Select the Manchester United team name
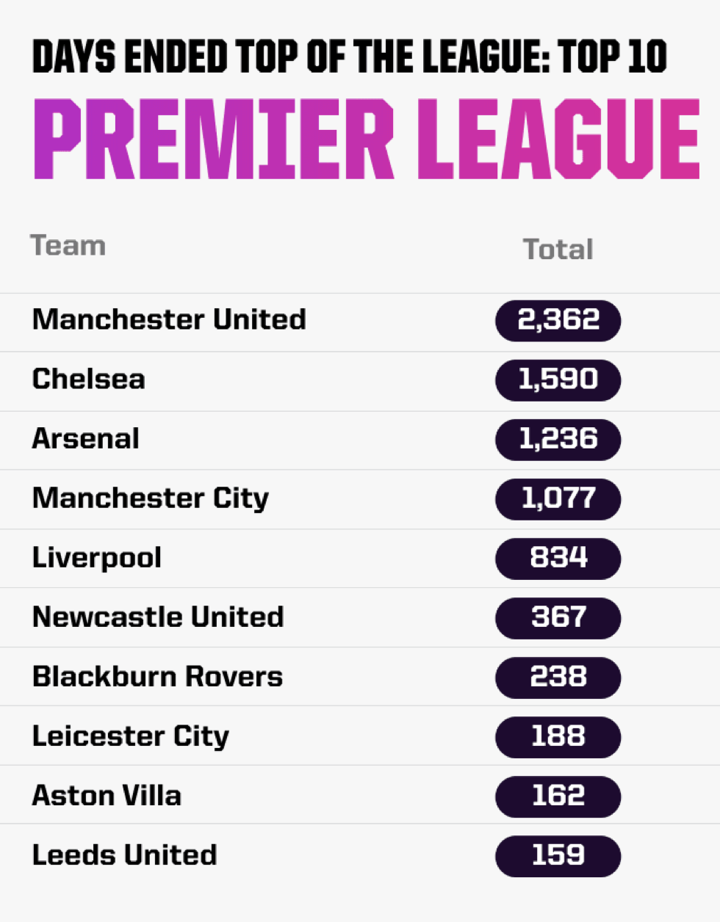720x922 pixels. [x=169, y=320]
